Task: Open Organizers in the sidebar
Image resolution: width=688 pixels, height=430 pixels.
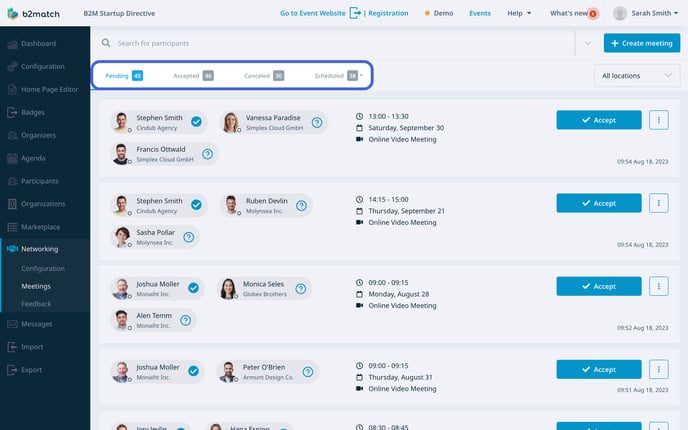Action: 38,135
